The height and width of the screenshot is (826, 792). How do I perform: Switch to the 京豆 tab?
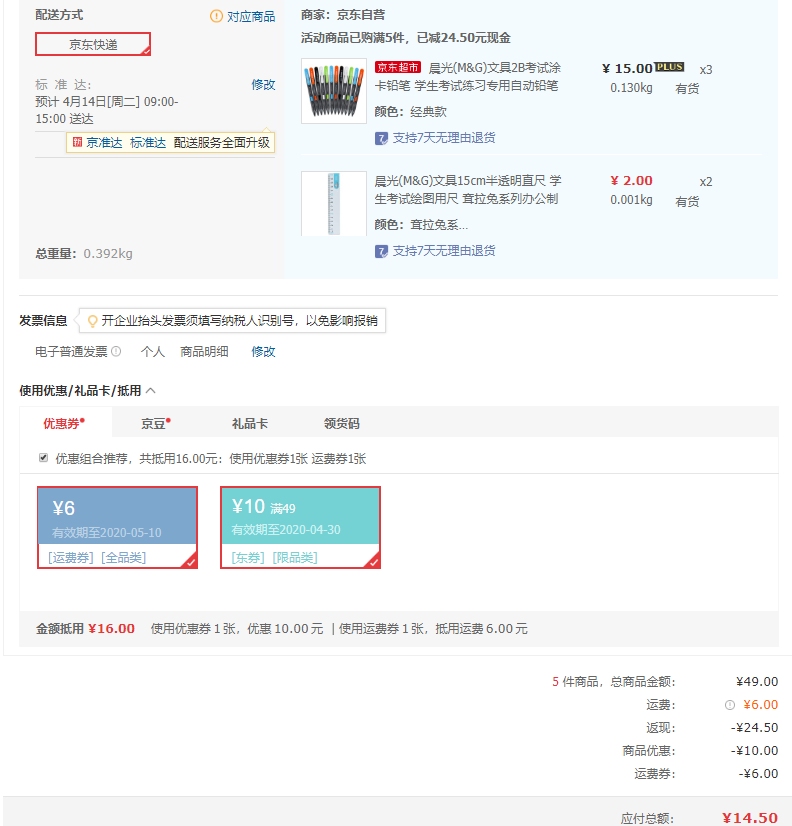pos(156,423)
